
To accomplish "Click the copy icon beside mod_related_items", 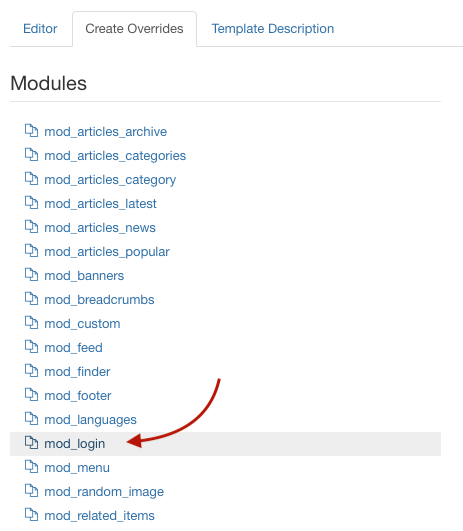I will [x=31, y=515].
